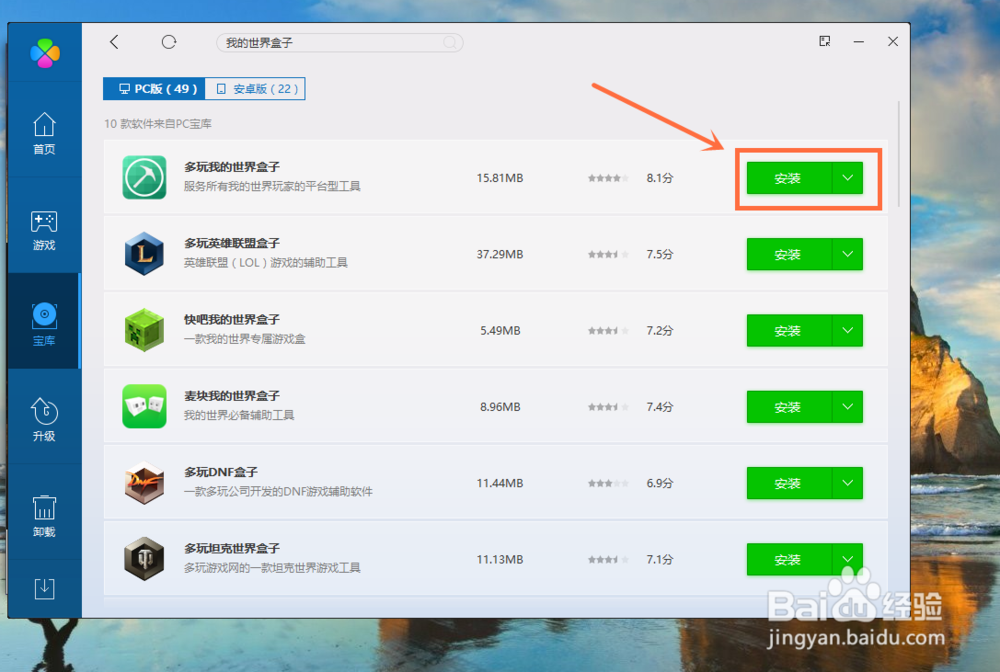This screenshot has width=1000, height=672.
Task: Open 快吧我的世界盒子 creeper icon
Action: 144,330
